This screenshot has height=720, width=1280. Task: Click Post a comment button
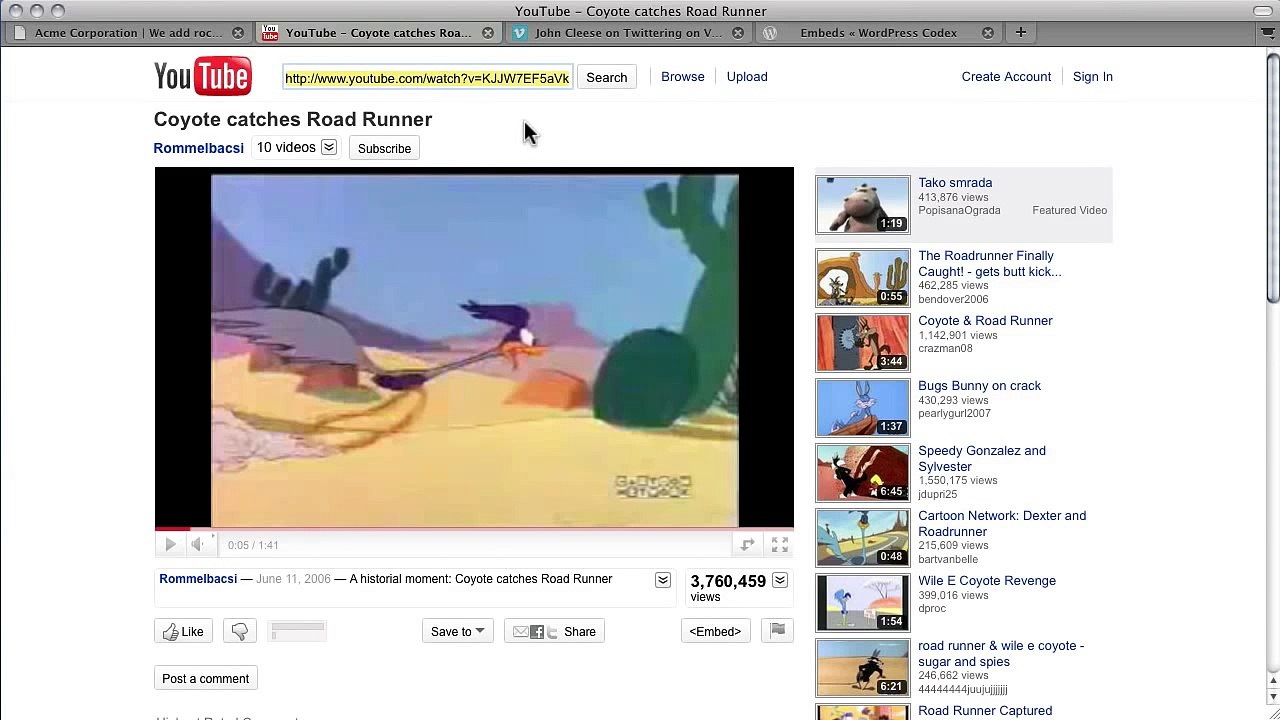click(206, 679)
